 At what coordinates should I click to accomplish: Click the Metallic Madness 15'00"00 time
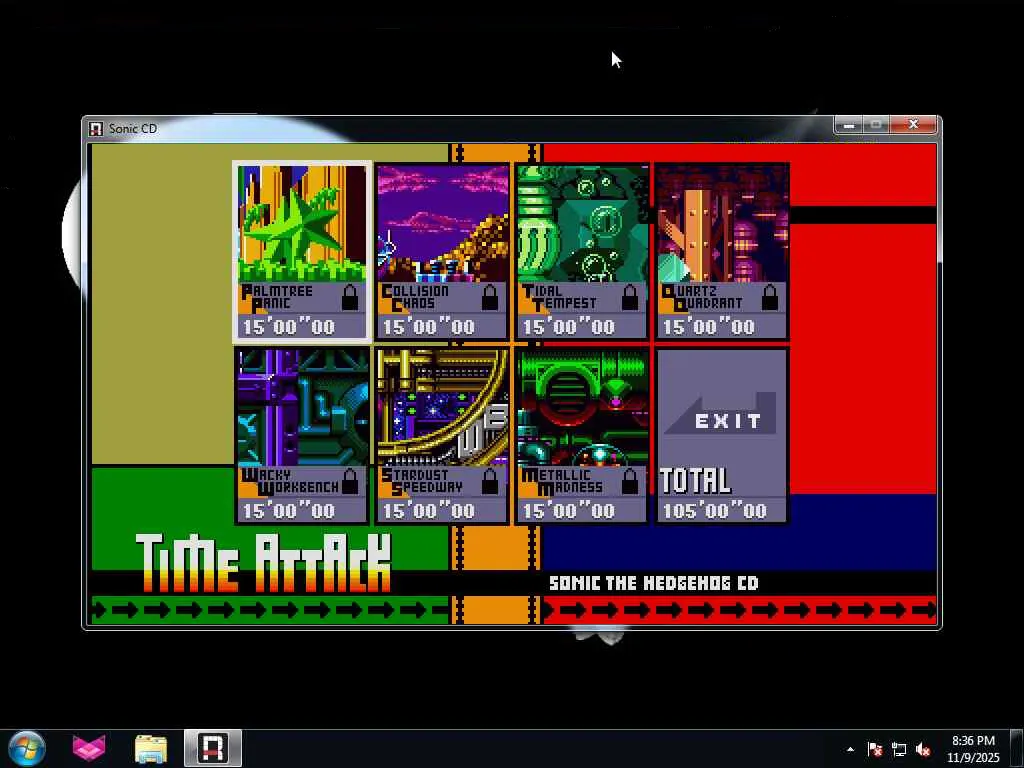[x=569, y=511]
